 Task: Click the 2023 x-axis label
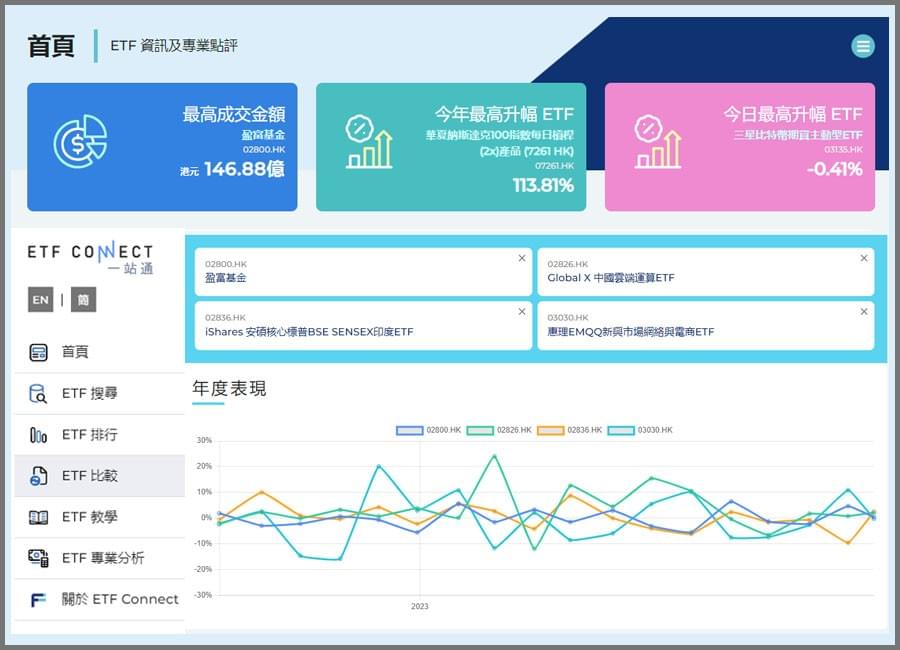[x=420, y=606]
